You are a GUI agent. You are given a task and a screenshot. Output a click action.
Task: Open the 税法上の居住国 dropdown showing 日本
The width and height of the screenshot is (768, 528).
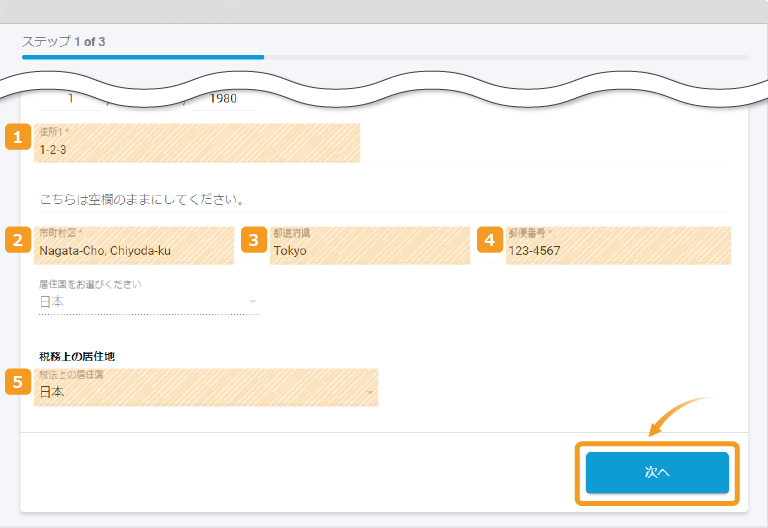pos(206,387)
